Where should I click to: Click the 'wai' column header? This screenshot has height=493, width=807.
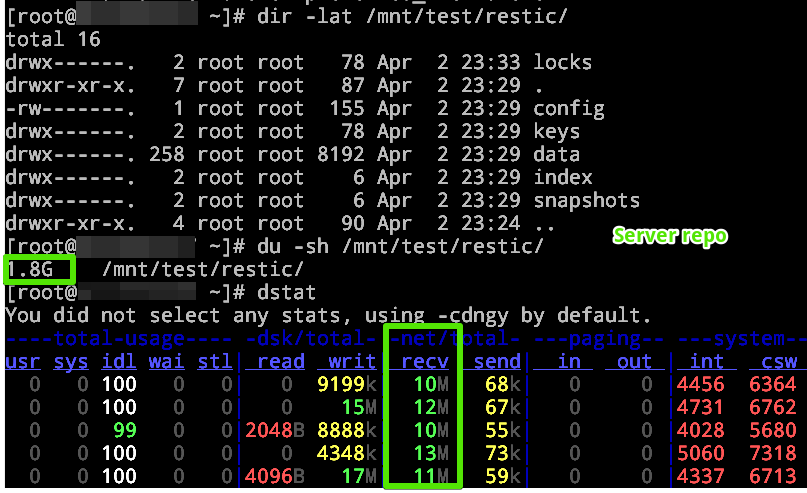167,362
